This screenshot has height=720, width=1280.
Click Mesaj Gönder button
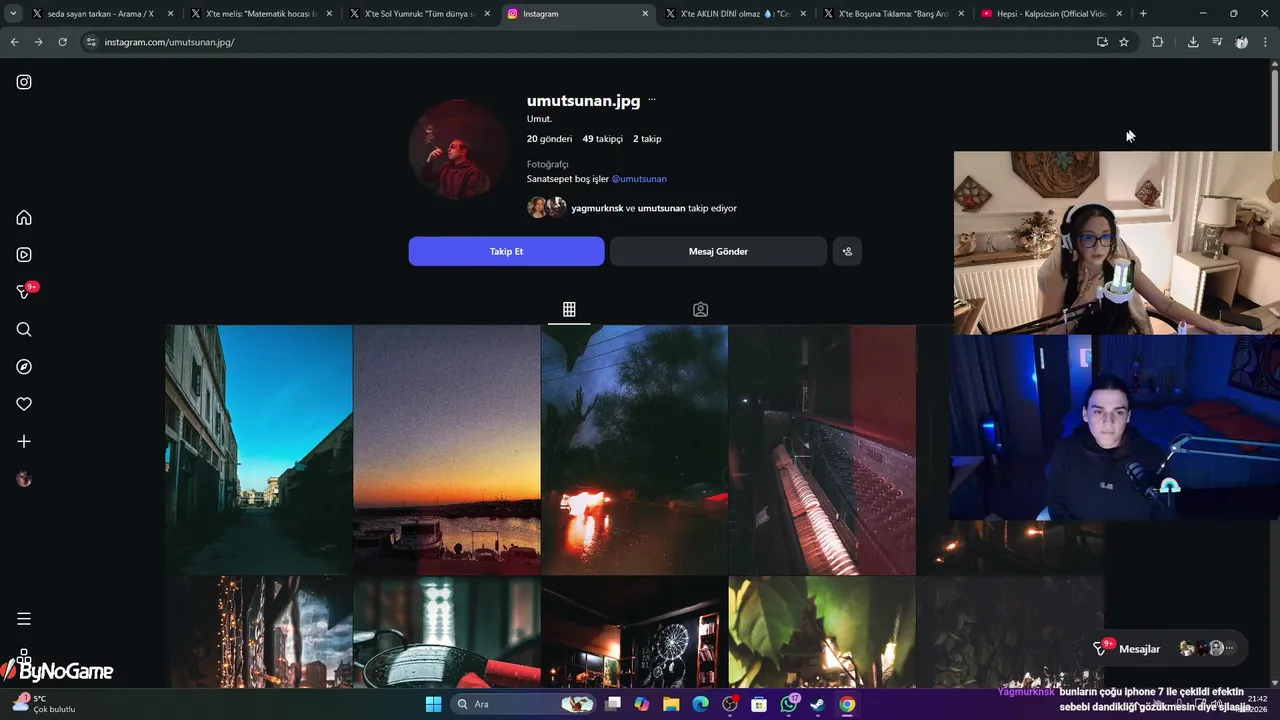718,251
